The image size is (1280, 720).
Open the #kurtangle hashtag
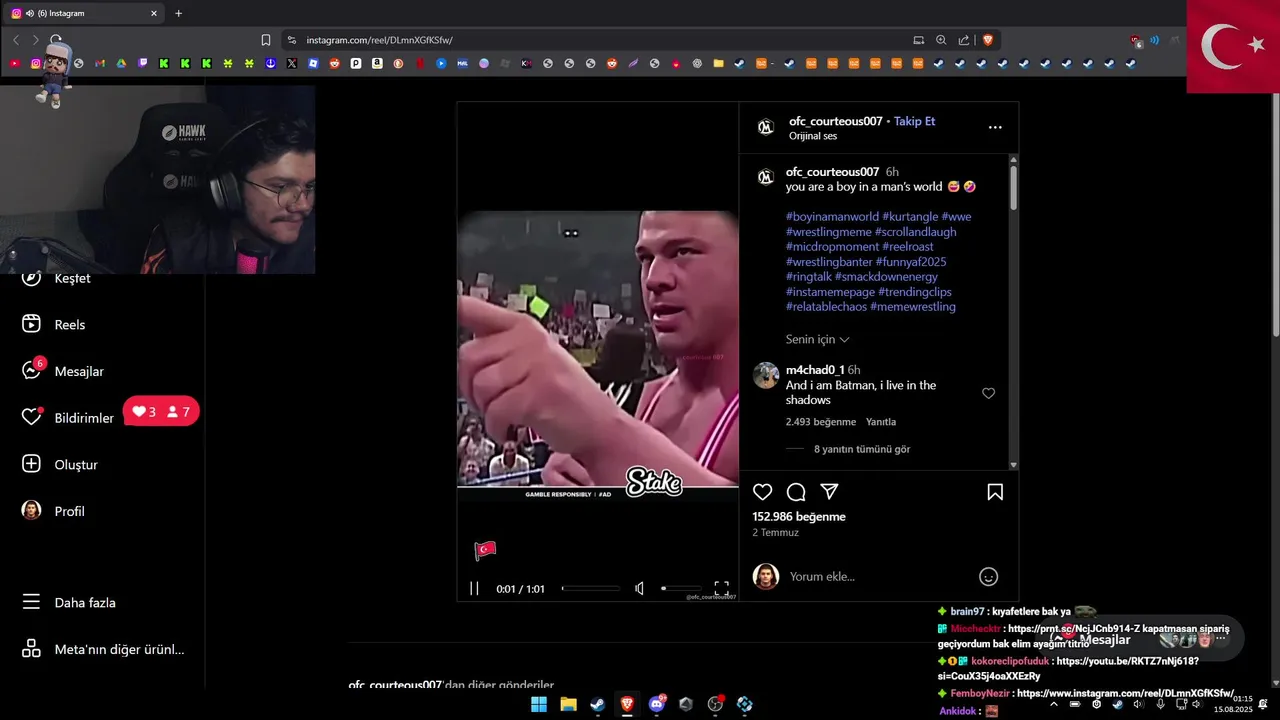910,216
